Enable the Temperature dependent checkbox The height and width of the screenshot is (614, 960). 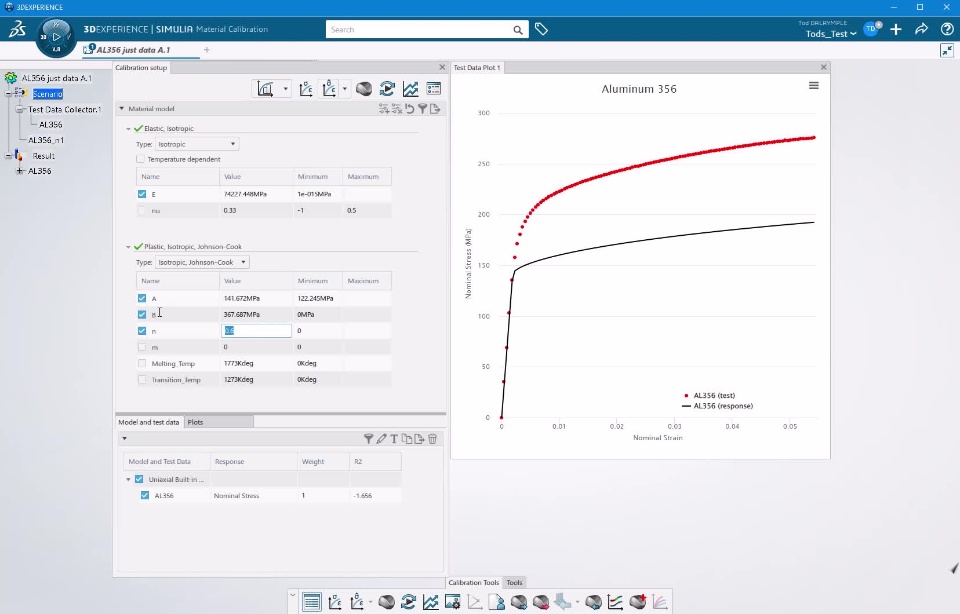click(x=141, y=159)
